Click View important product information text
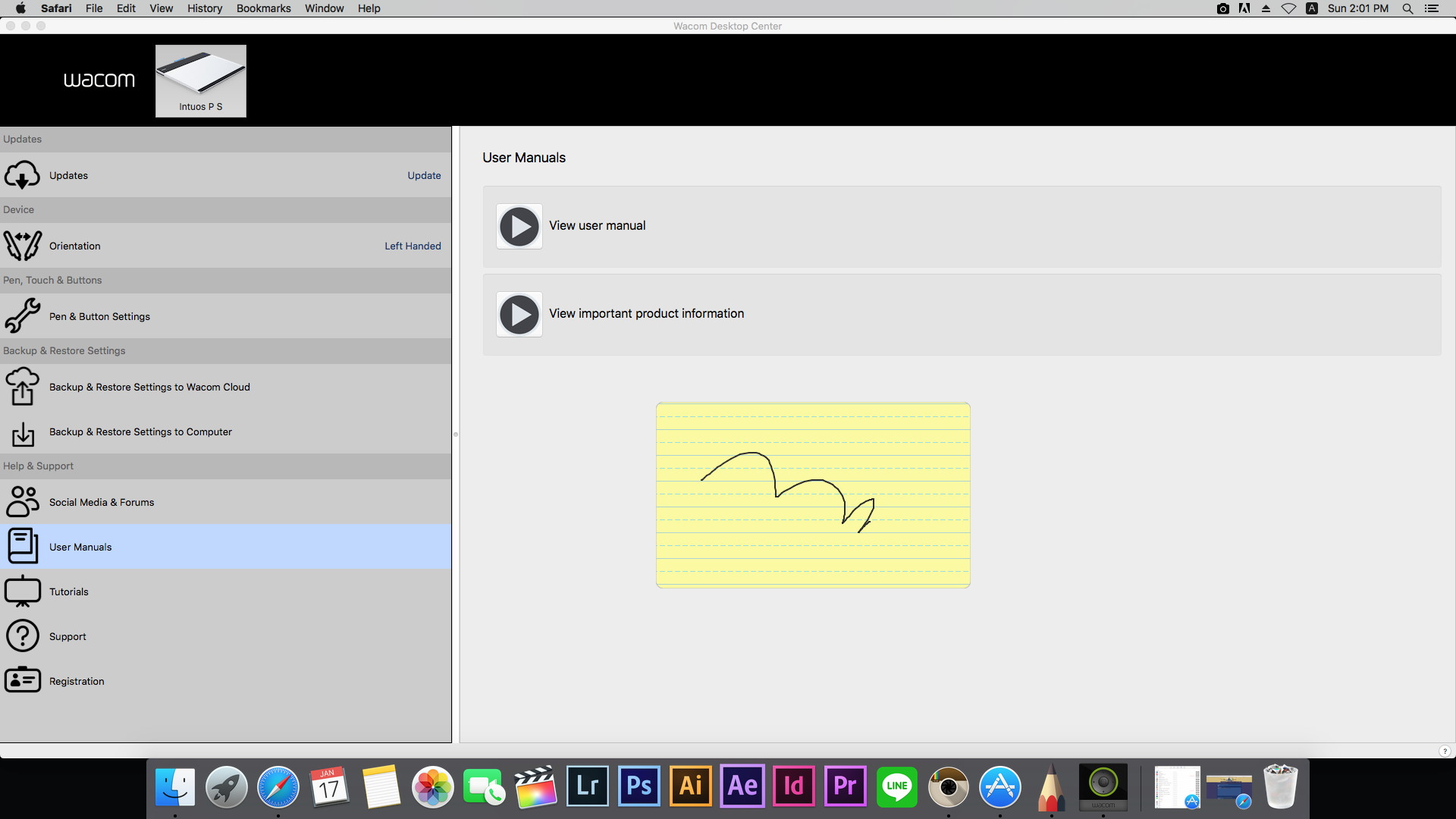Image resolution: width=1456 pixels, height=819 pixels. pyautogui.click(x=646, y=313)
